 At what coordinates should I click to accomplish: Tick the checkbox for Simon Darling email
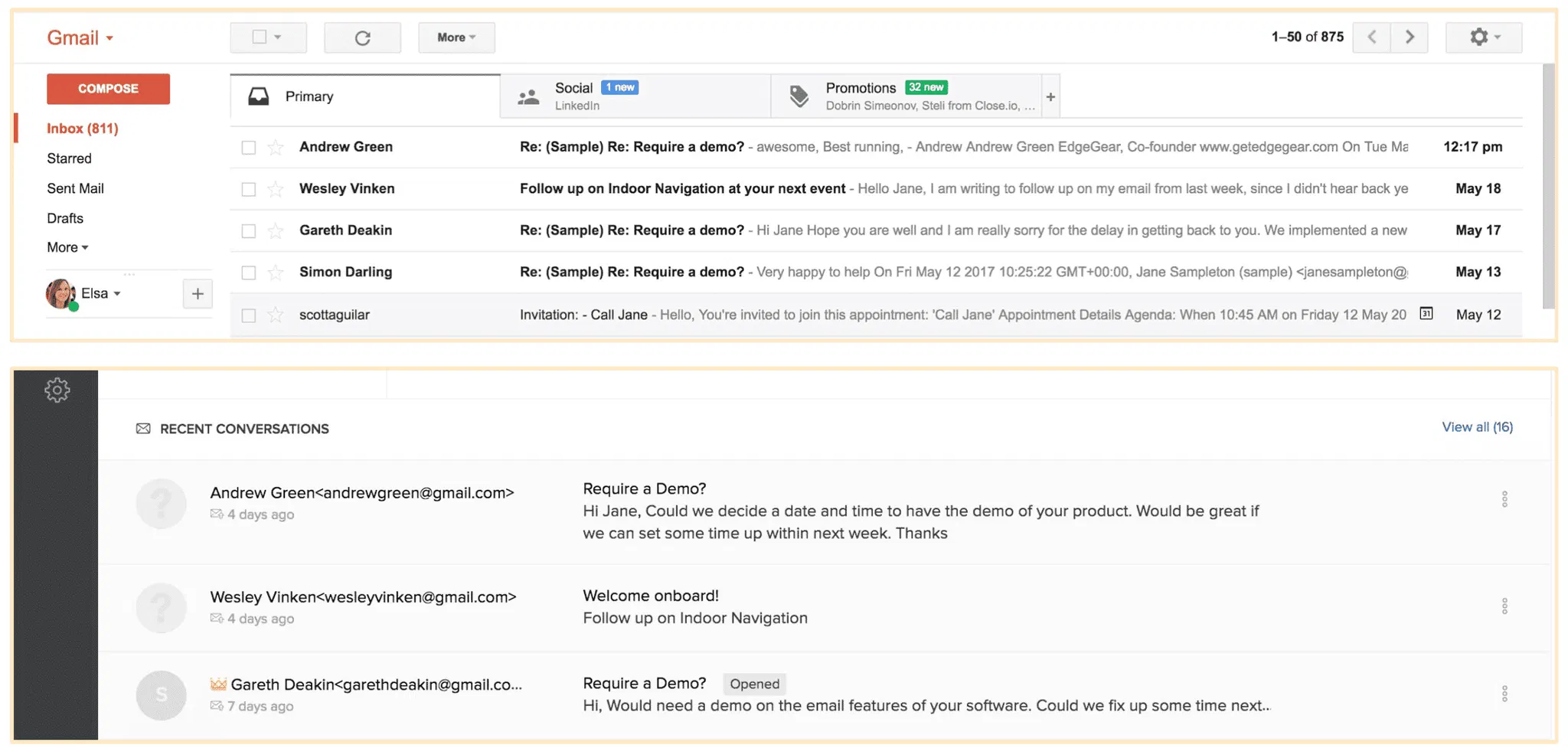click(249, 273)
